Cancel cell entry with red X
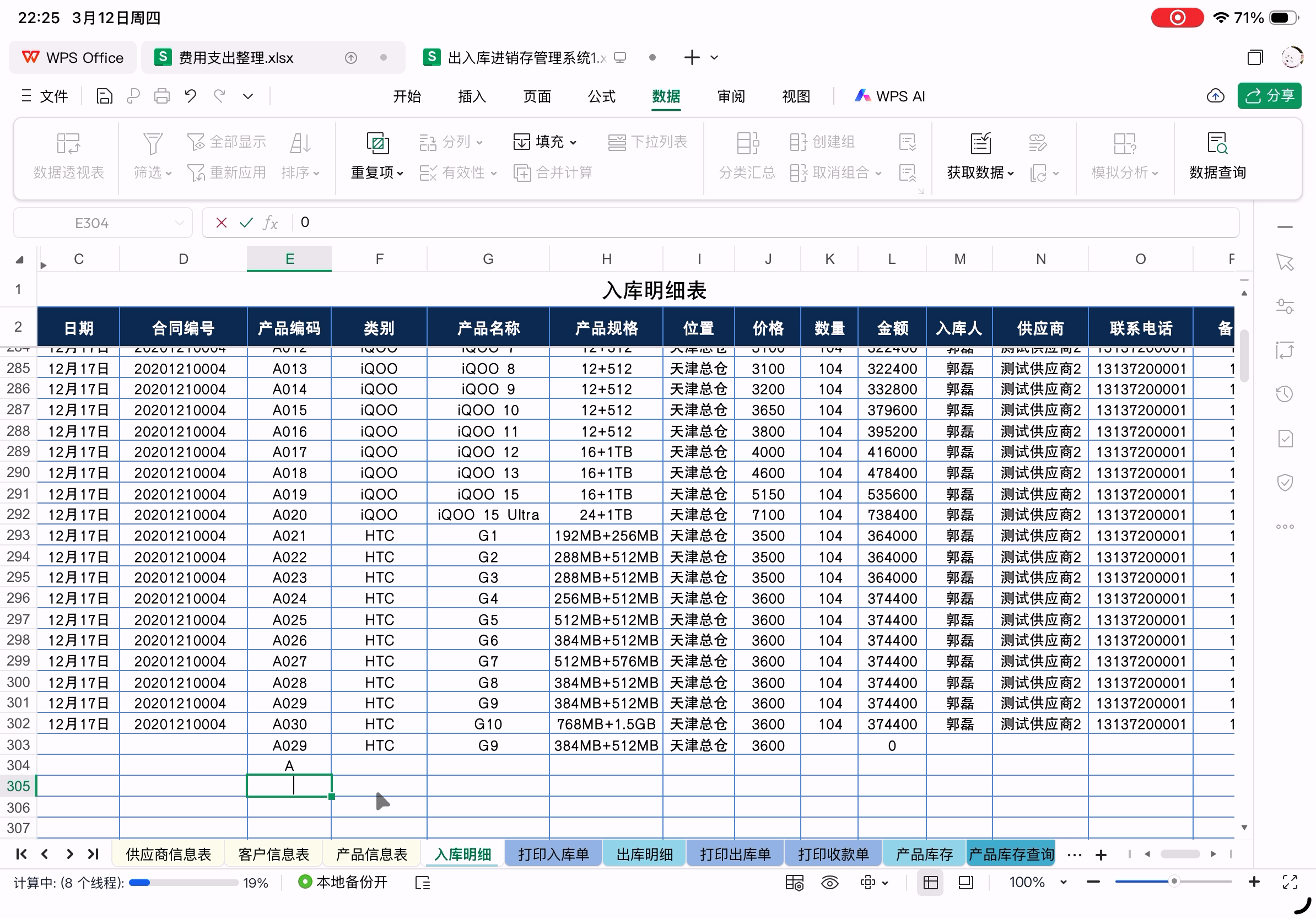The width and height of the screenshot is (1316, 919). (x=221, y=222)
